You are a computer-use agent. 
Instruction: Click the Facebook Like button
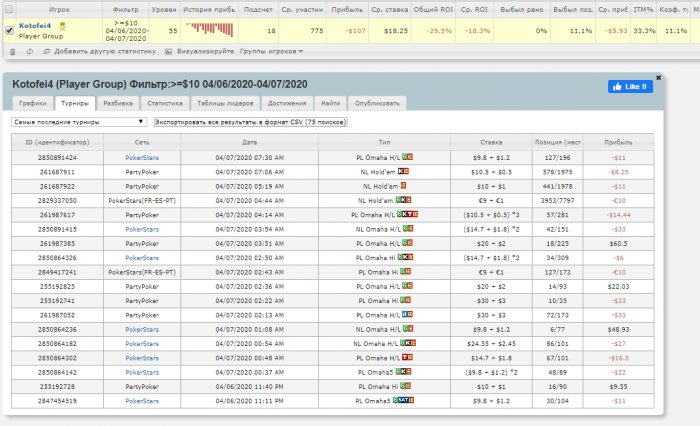[630, 87]
